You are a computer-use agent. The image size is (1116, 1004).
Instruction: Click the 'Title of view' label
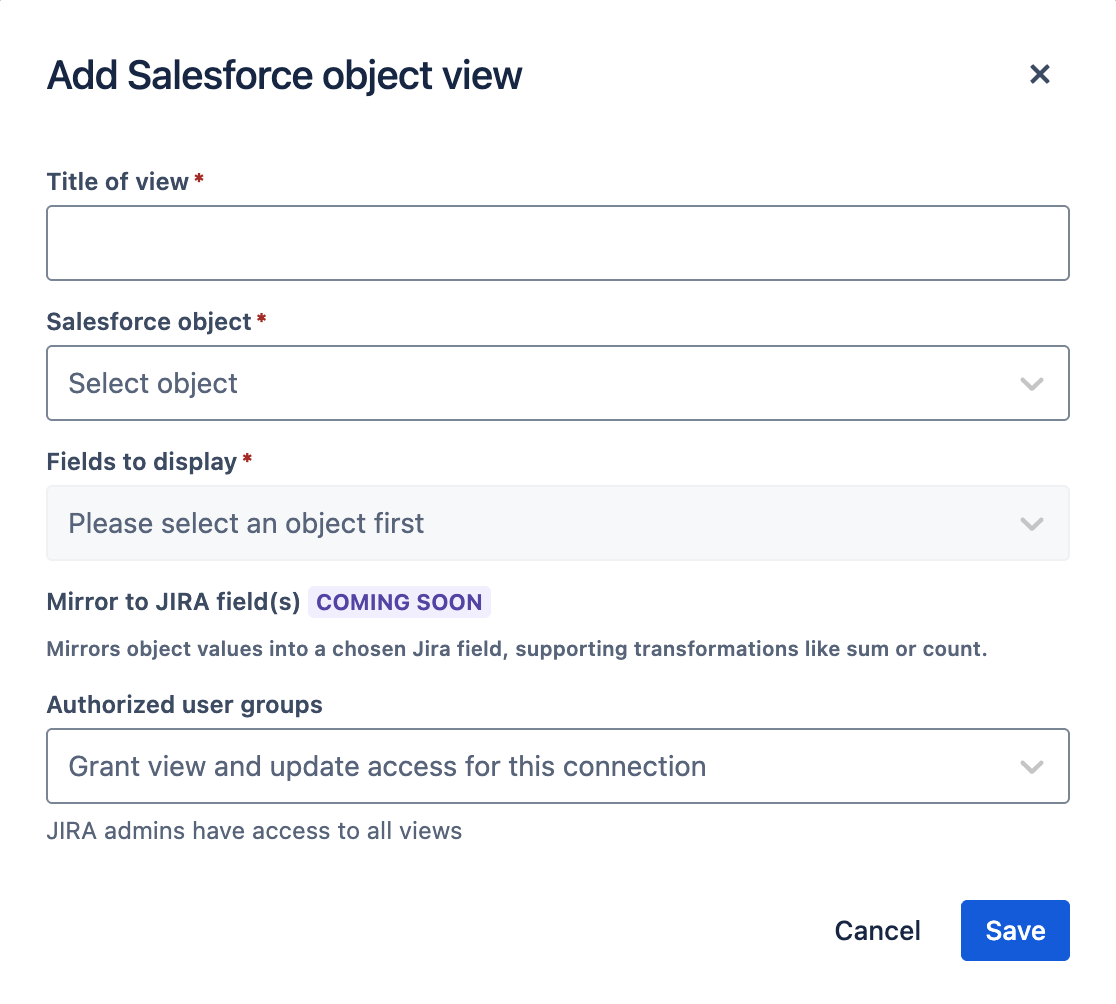click(117, 181)
